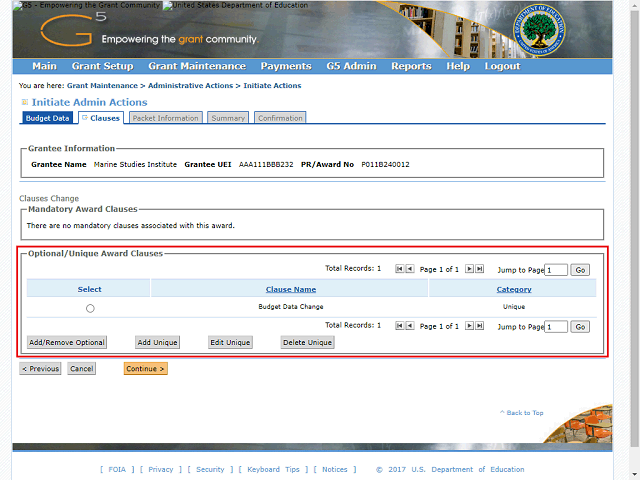Click the Unique category cell
The width and height of the screenshot is (640, 480).
[x=514, y=307]
